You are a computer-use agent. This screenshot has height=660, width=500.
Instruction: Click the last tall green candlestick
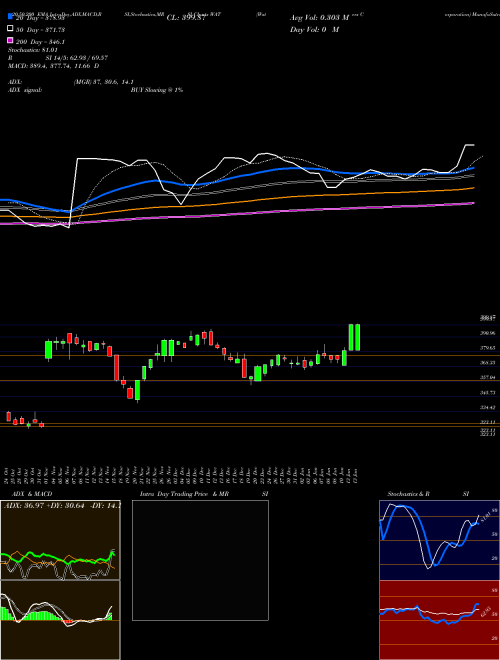point(358,337)
